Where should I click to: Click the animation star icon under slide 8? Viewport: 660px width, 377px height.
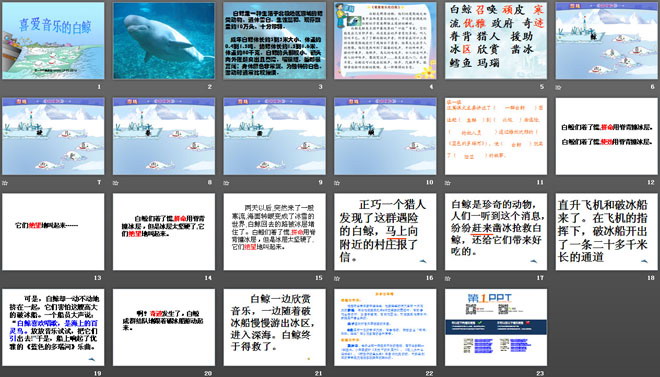pyautogui.click(x=116, y=183)
